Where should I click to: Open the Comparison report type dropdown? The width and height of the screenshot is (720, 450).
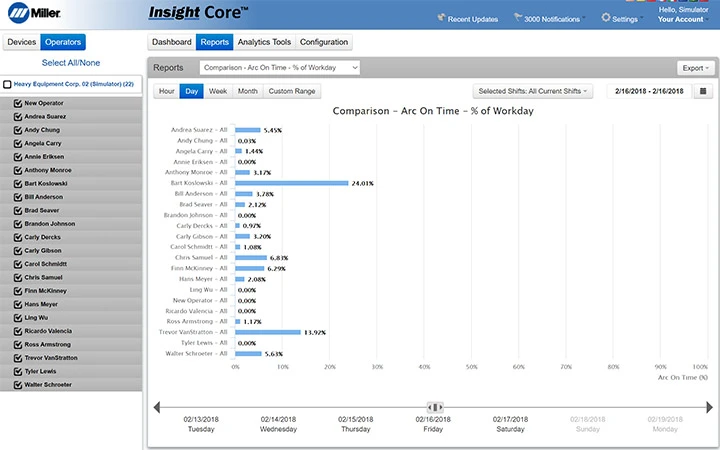click(x=280, y=68)
